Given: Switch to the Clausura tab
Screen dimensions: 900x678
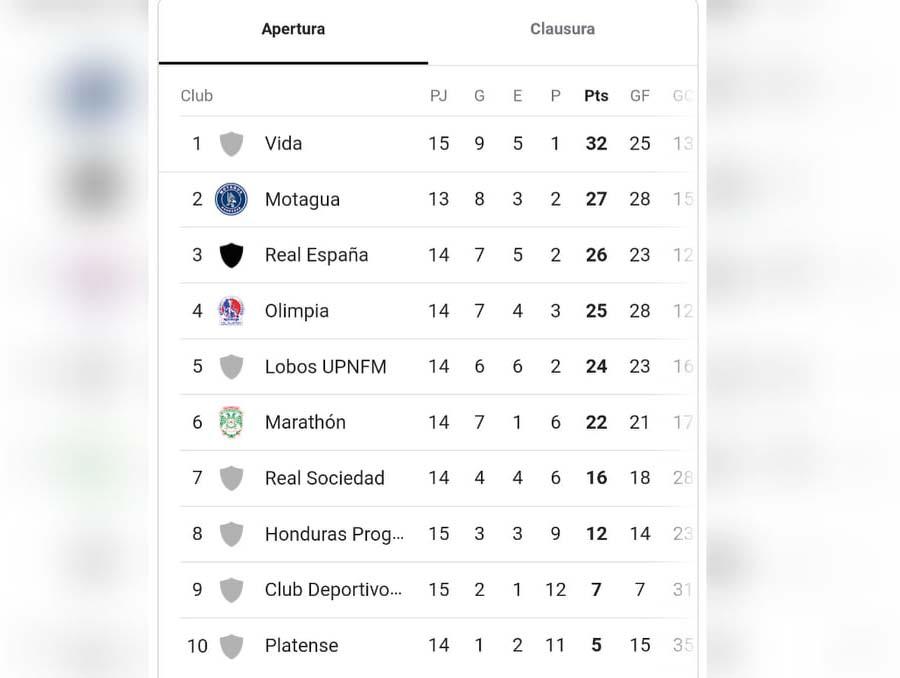Looking at the screenshot, I should click(x=562, y=29).
